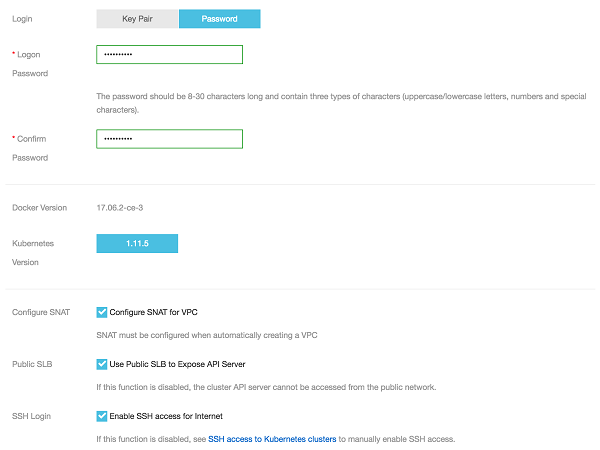Image resolution: width=600 pixels, height=450 pixels.
Task: Click into the Confirm Password field
Action: (x=170, y=139)
